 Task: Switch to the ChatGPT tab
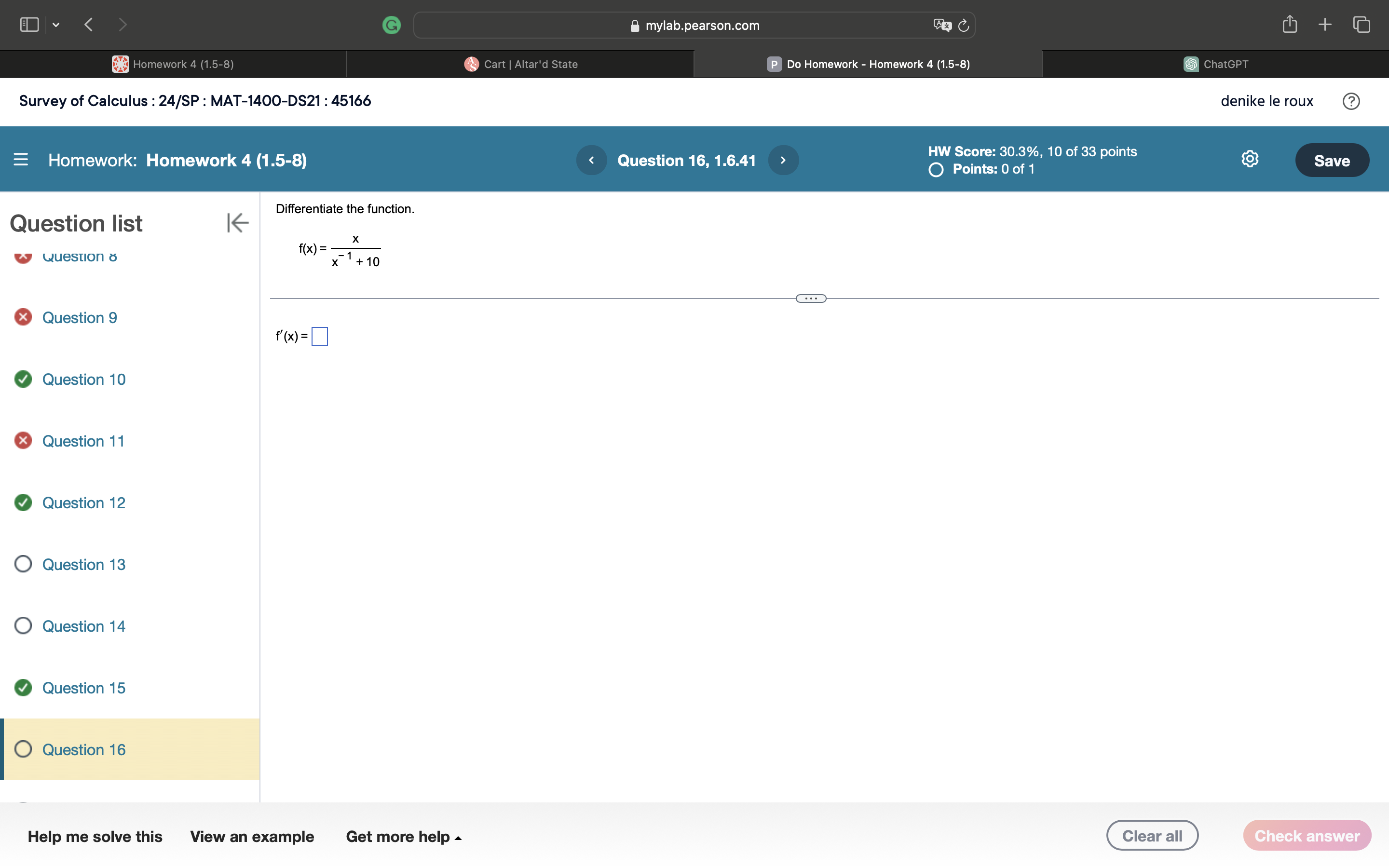click(x=1216, y=64)
